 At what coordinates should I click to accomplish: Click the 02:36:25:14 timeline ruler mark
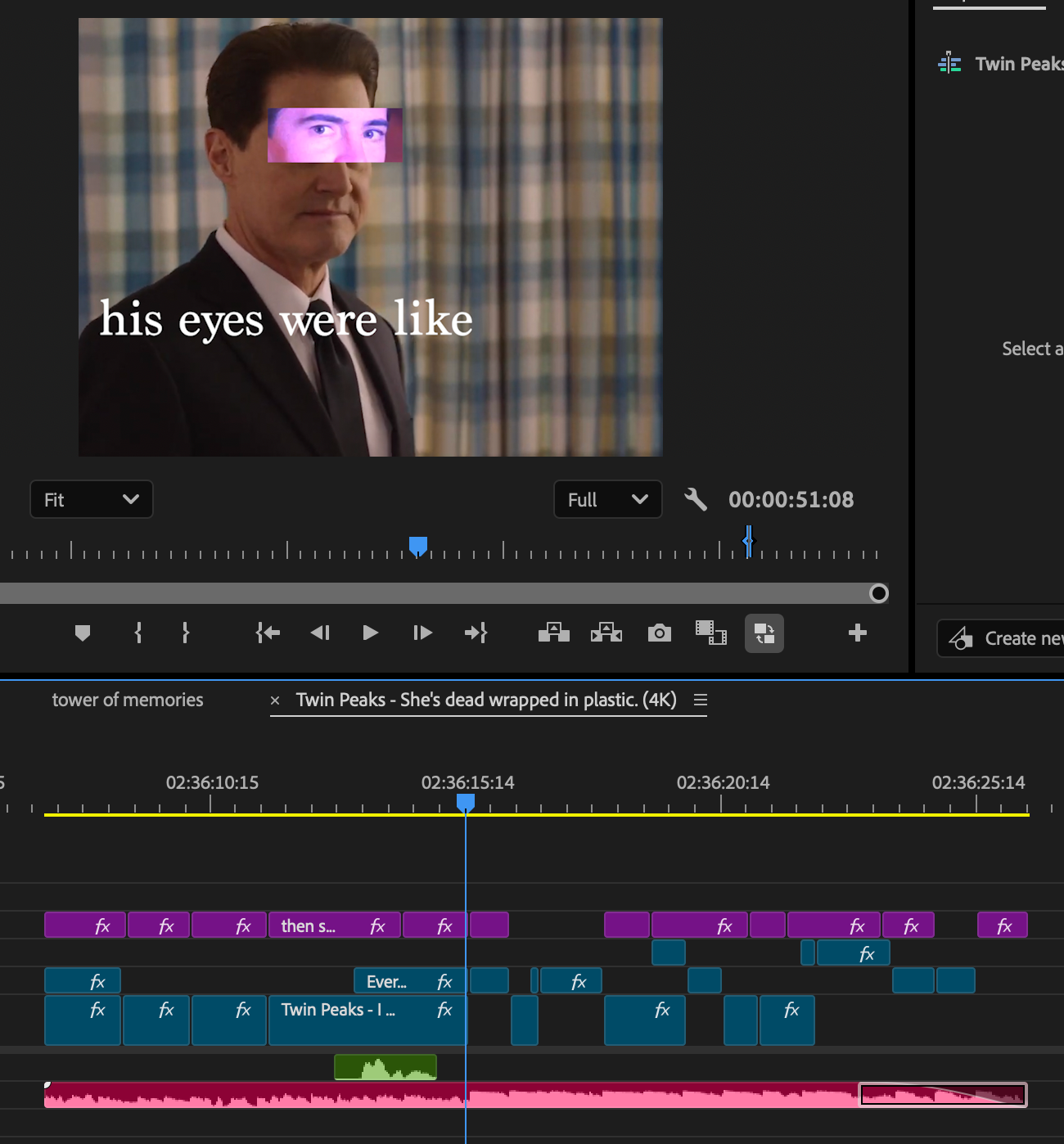(x=978, y=782)
